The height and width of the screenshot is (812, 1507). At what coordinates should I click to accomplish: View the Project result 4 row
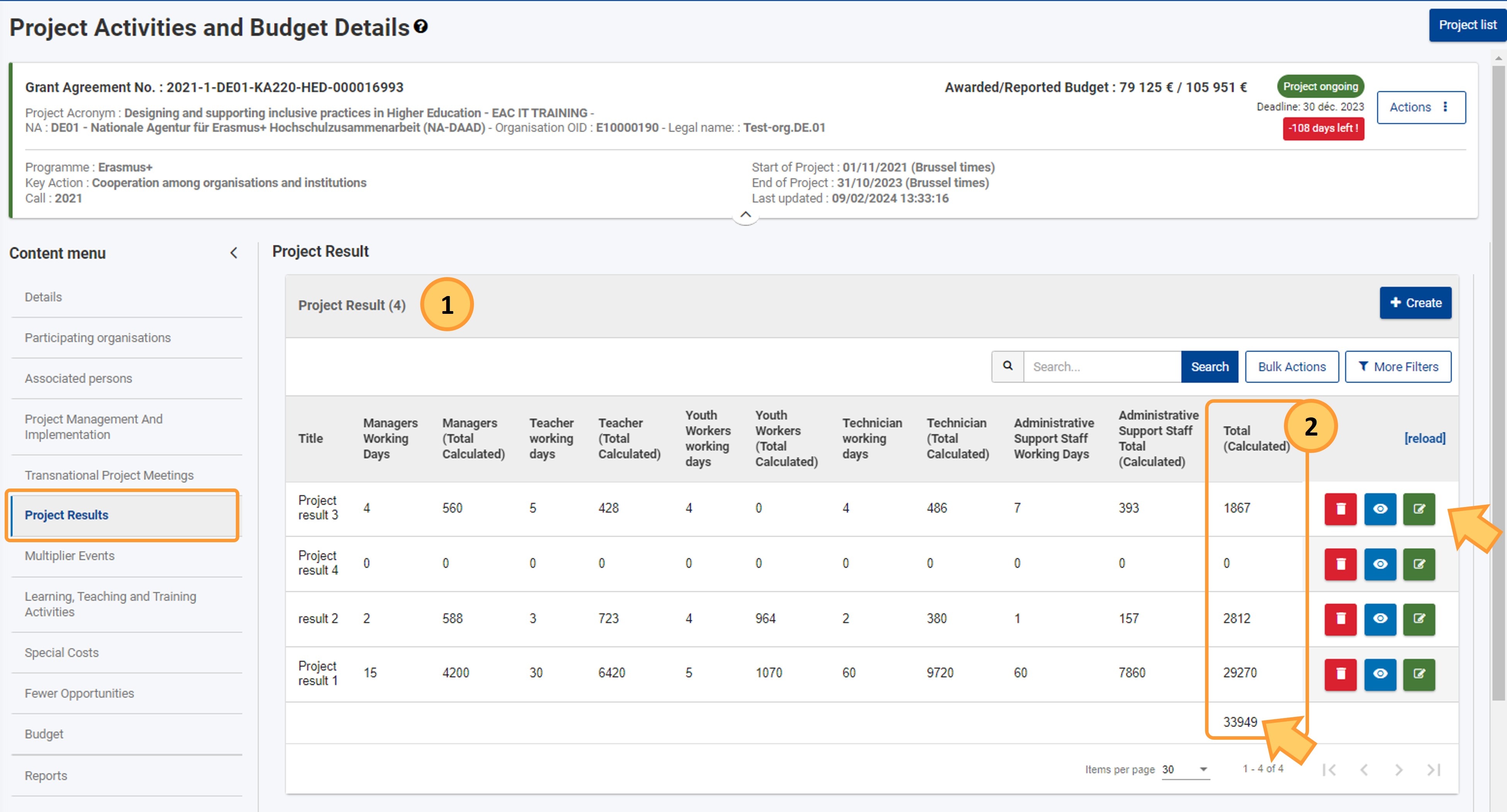pyautogui.click(x=1380, y=564)
